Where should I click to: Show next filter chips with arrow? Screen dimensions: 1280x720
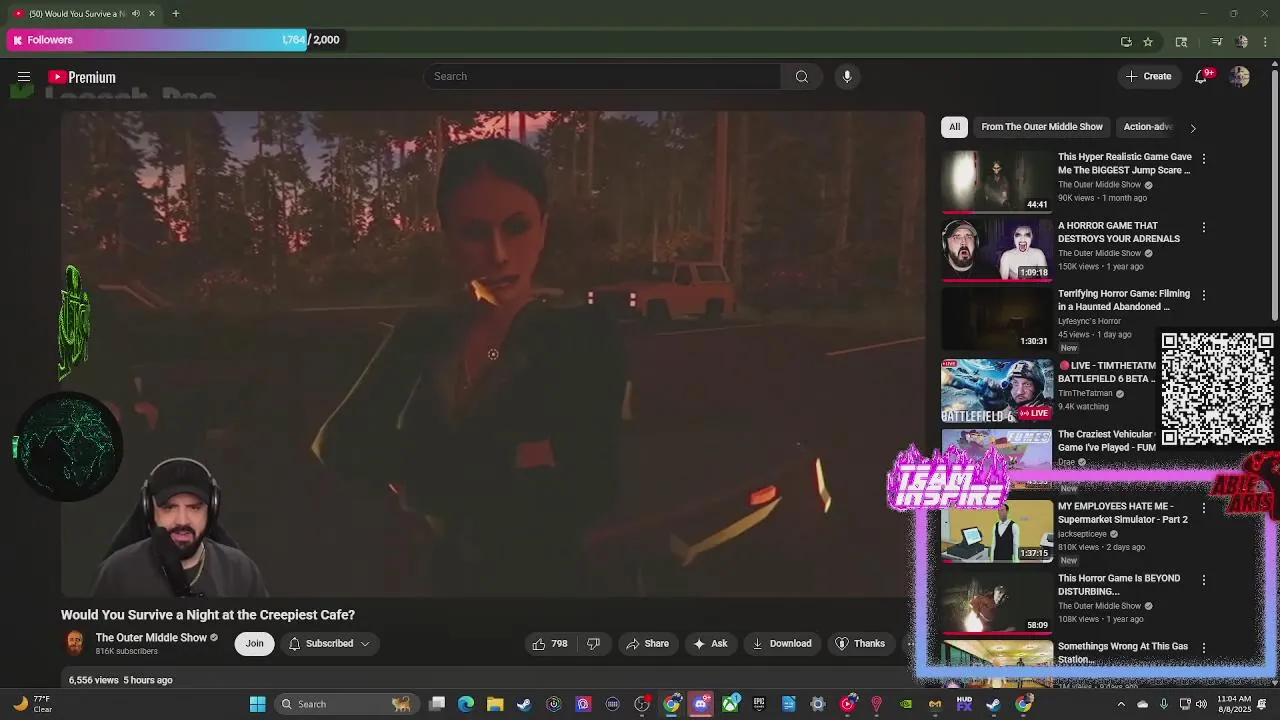[1192, 128]
